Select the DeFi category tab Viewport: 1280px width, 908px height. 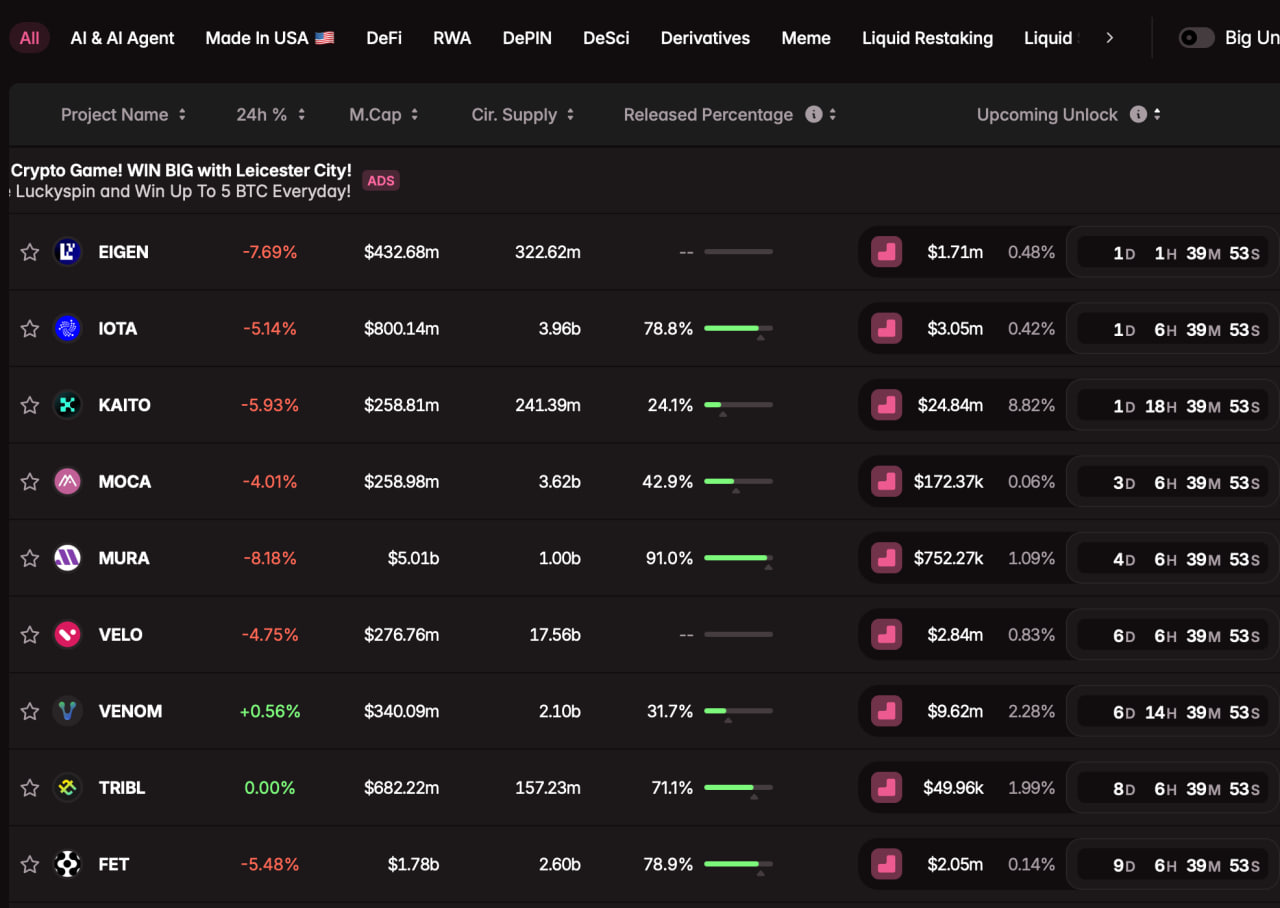[384, 38]
